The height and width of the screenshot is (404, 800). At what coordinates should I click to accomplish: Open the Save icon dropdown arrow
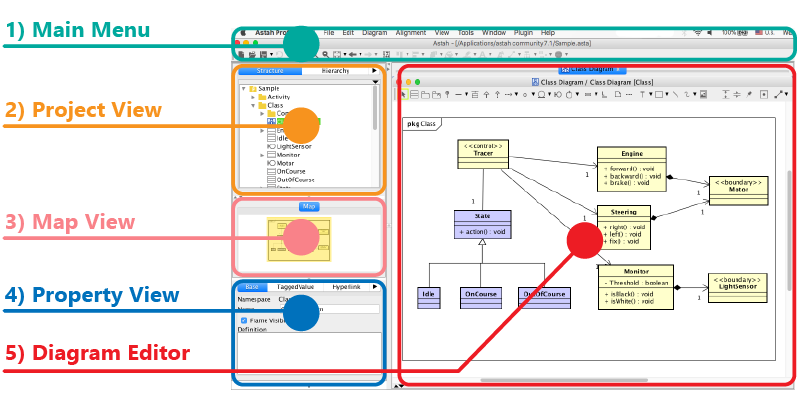pos(271,54)
